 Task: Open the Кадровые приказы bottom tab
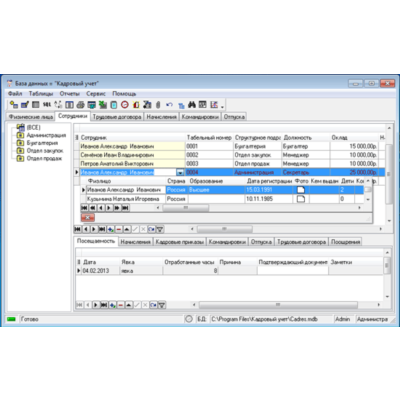point(179,242)
